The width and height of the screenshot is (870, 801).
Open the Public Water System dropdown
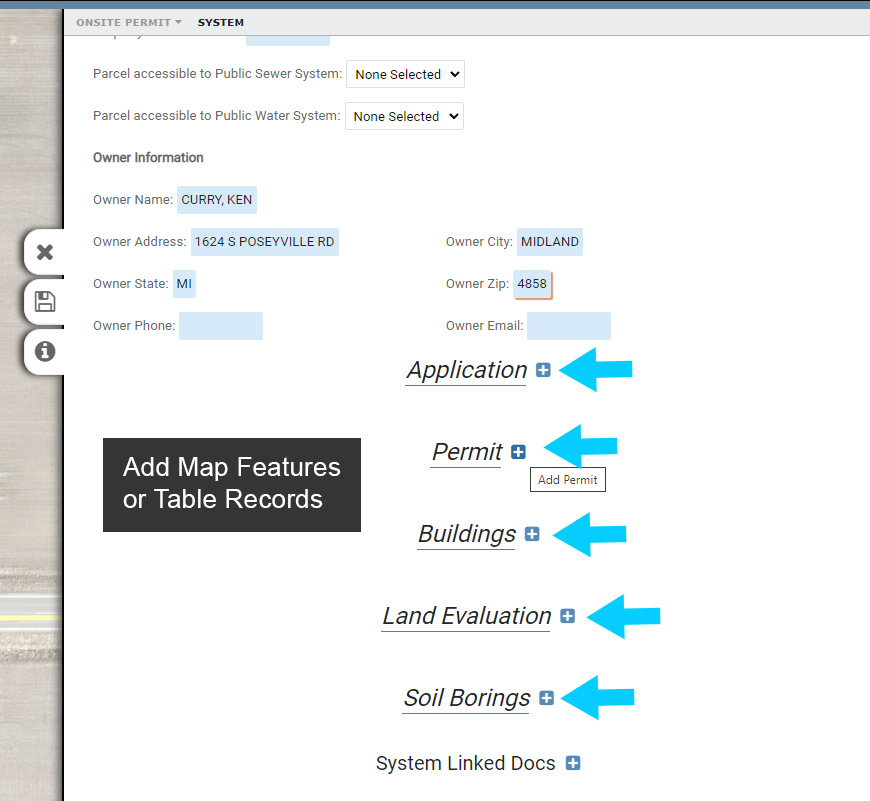coord(404,116)
